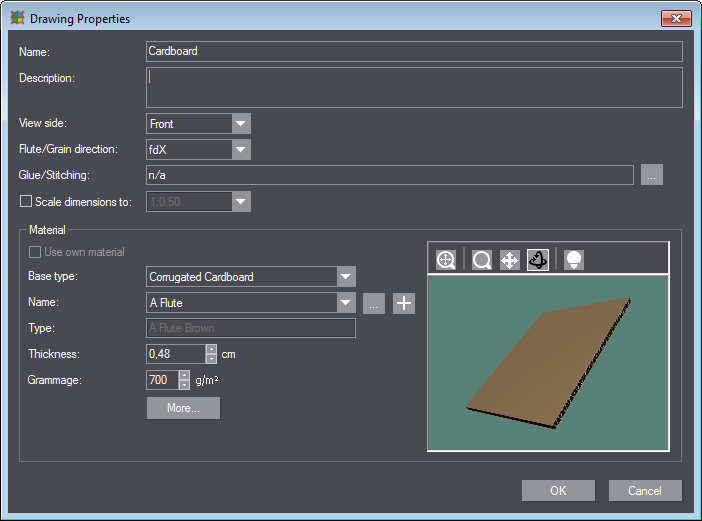This screenshot has height=521, width=702.
Task: Activate the 3D rotate tool in preview
Action: tap(538, 260)
